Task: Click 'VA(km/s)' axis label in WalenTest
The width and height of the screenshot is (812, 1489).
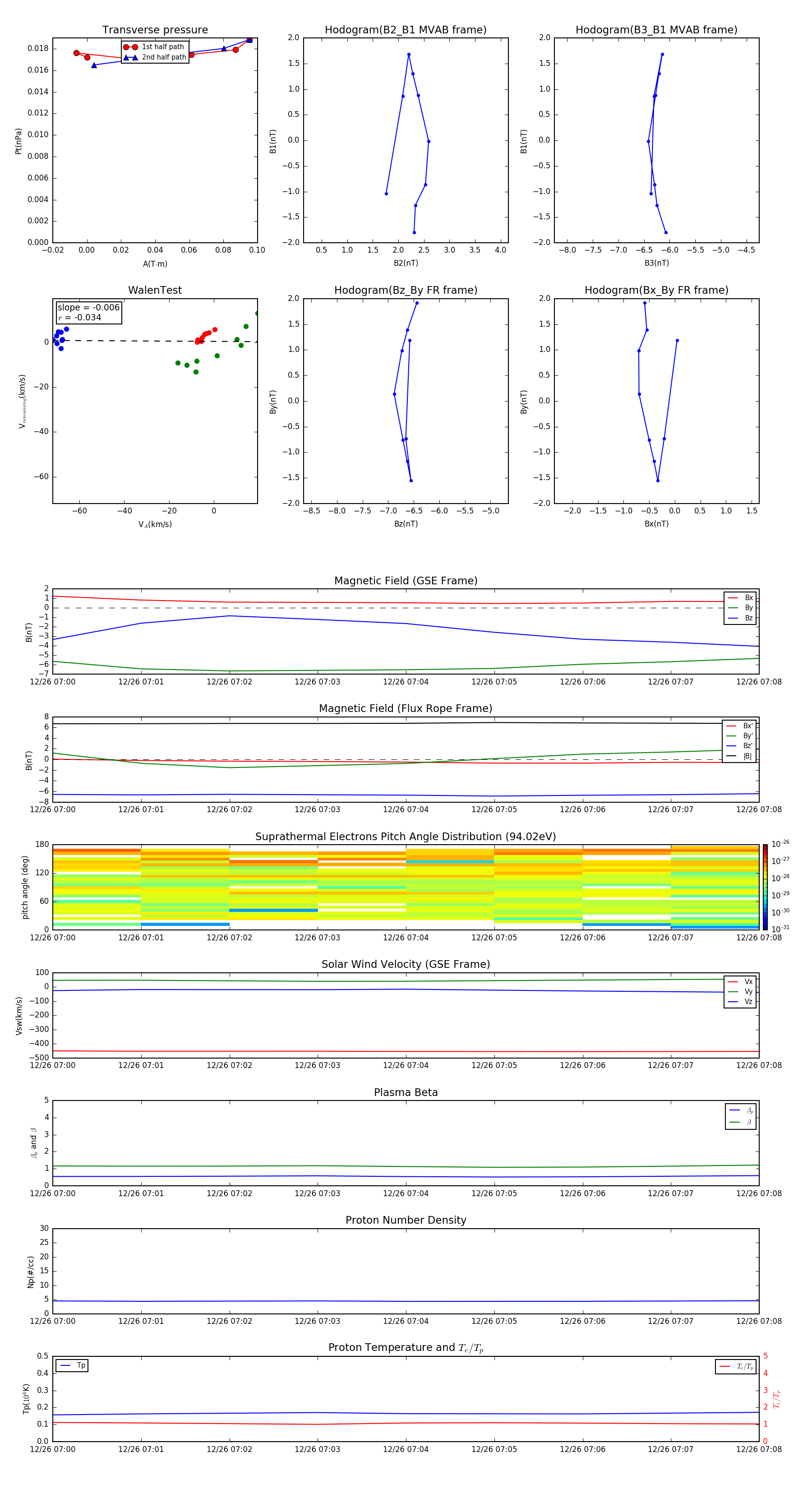Action: tap(155, 525)
